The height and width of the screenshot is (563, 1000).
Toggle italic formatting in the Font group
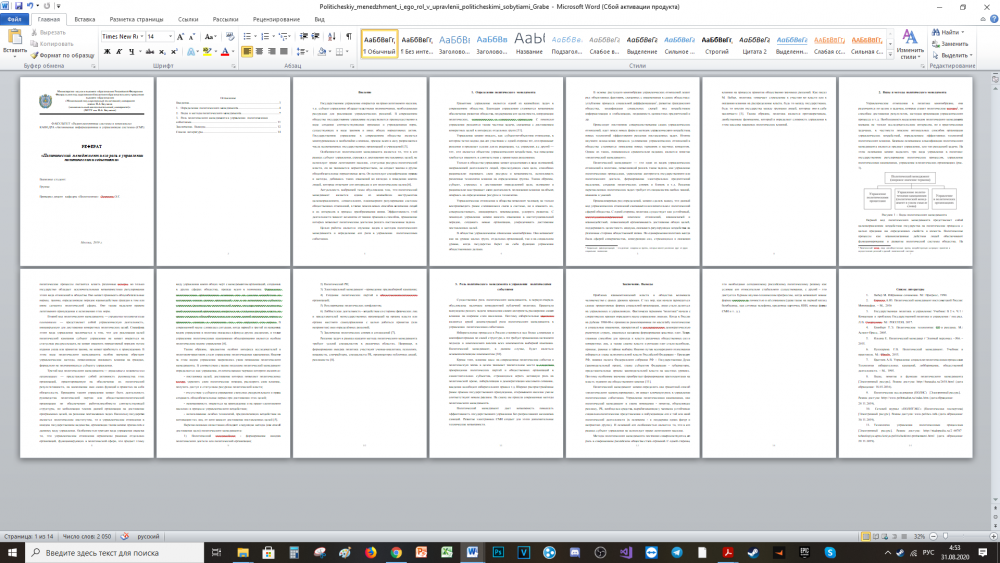tap(118, 53)
